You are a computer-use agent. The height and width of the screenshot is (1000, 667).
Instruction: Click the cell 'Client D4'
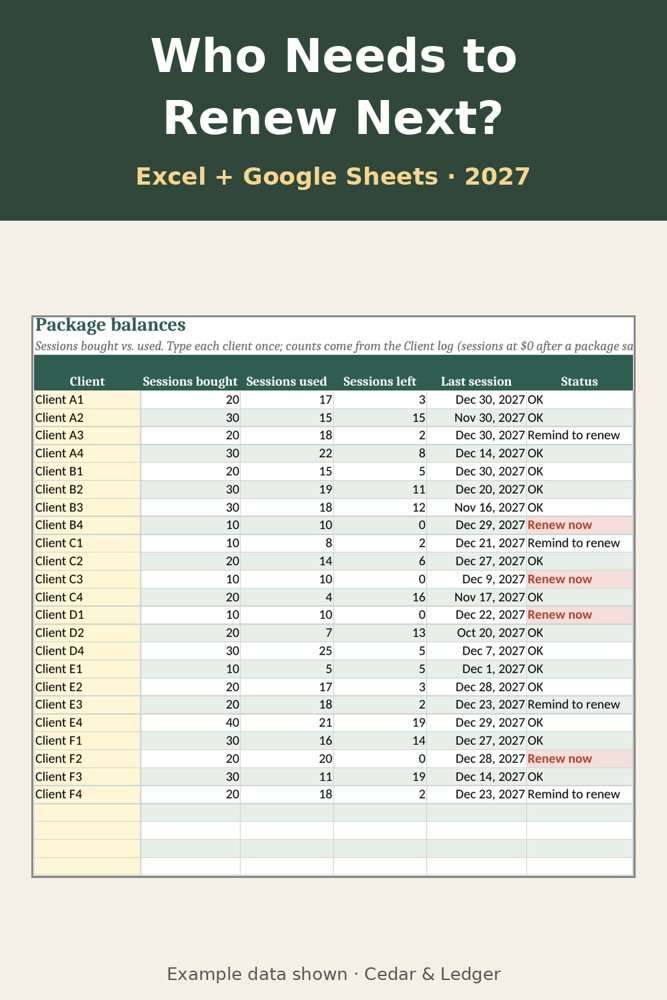pyautogui.click(x=87, y=651)
